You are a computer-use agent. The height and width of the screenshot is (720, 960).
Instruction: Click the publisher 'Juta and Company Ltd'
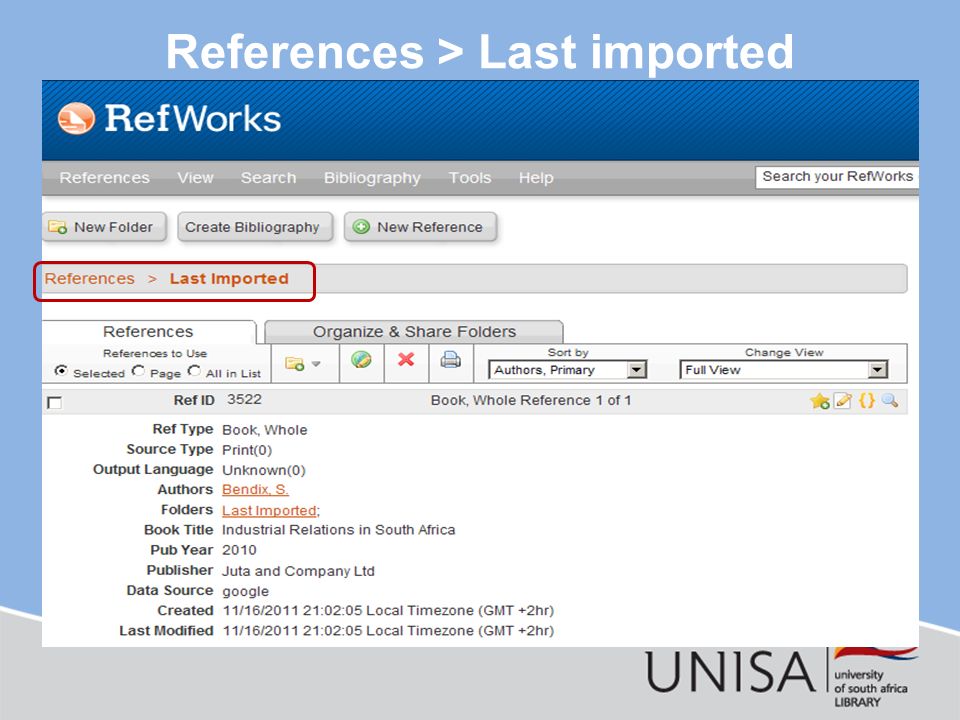[298, 571]
